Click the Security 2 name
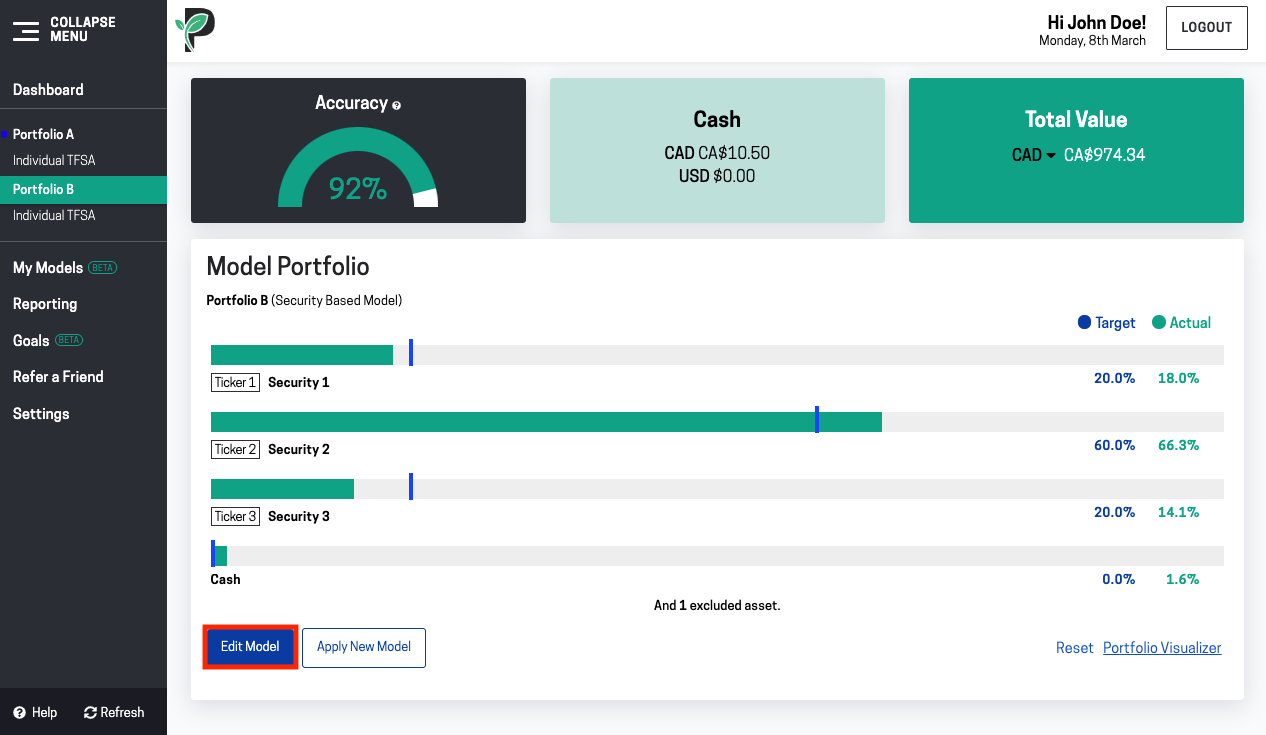This screenshot has width=1266, height=735. coord(299,450)
